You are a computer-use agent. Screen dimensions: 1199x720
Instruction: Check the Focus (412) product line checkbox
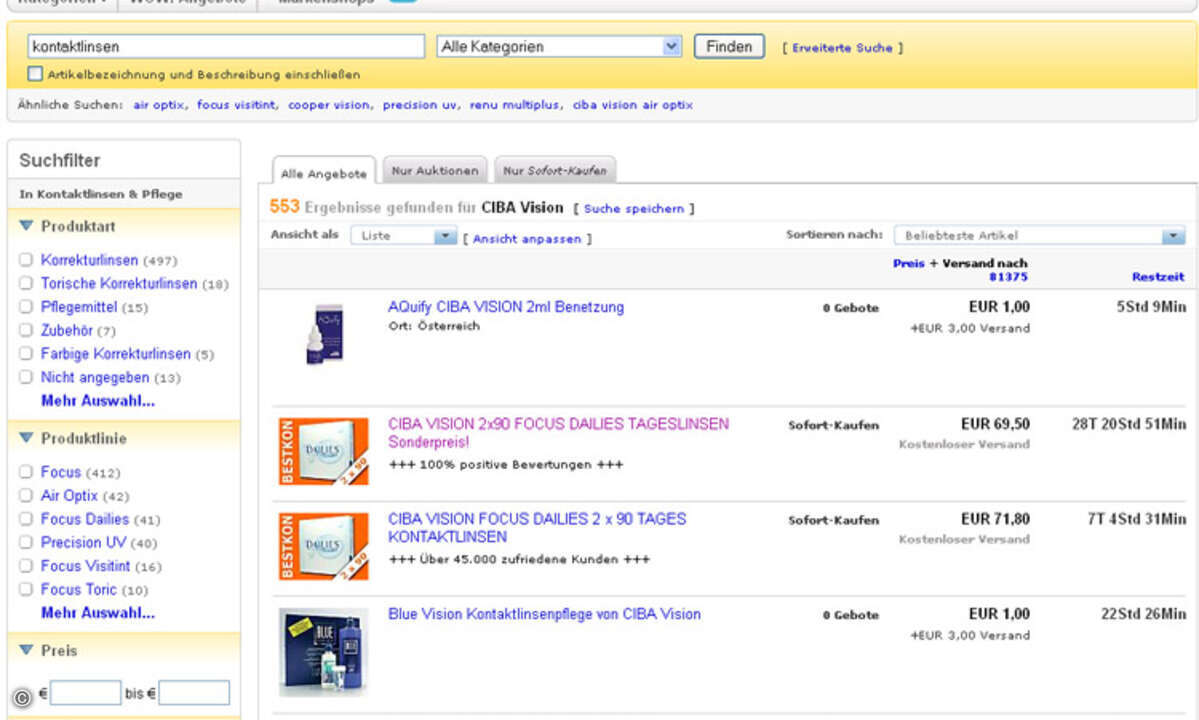point(26,472)
